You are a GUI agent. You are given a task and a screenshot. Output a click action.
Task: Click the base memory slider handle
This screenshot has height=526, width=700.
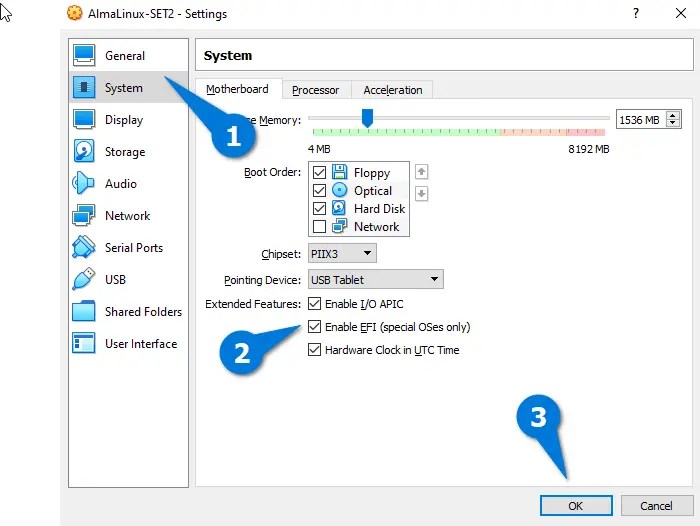[367, 118]
